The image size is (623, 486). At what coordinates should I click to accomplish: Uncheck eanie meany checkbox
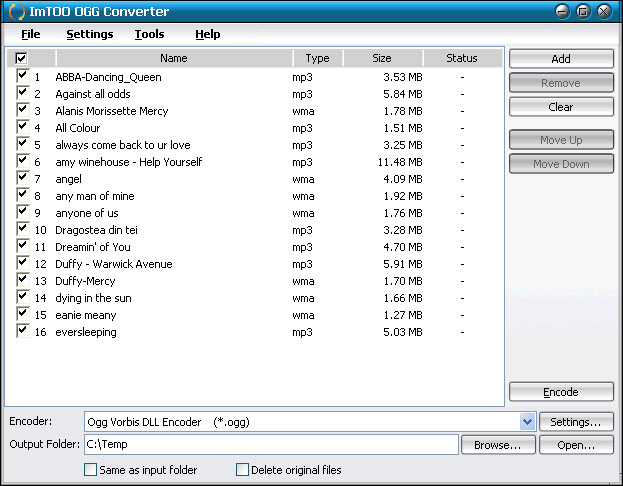click(23, 314)
